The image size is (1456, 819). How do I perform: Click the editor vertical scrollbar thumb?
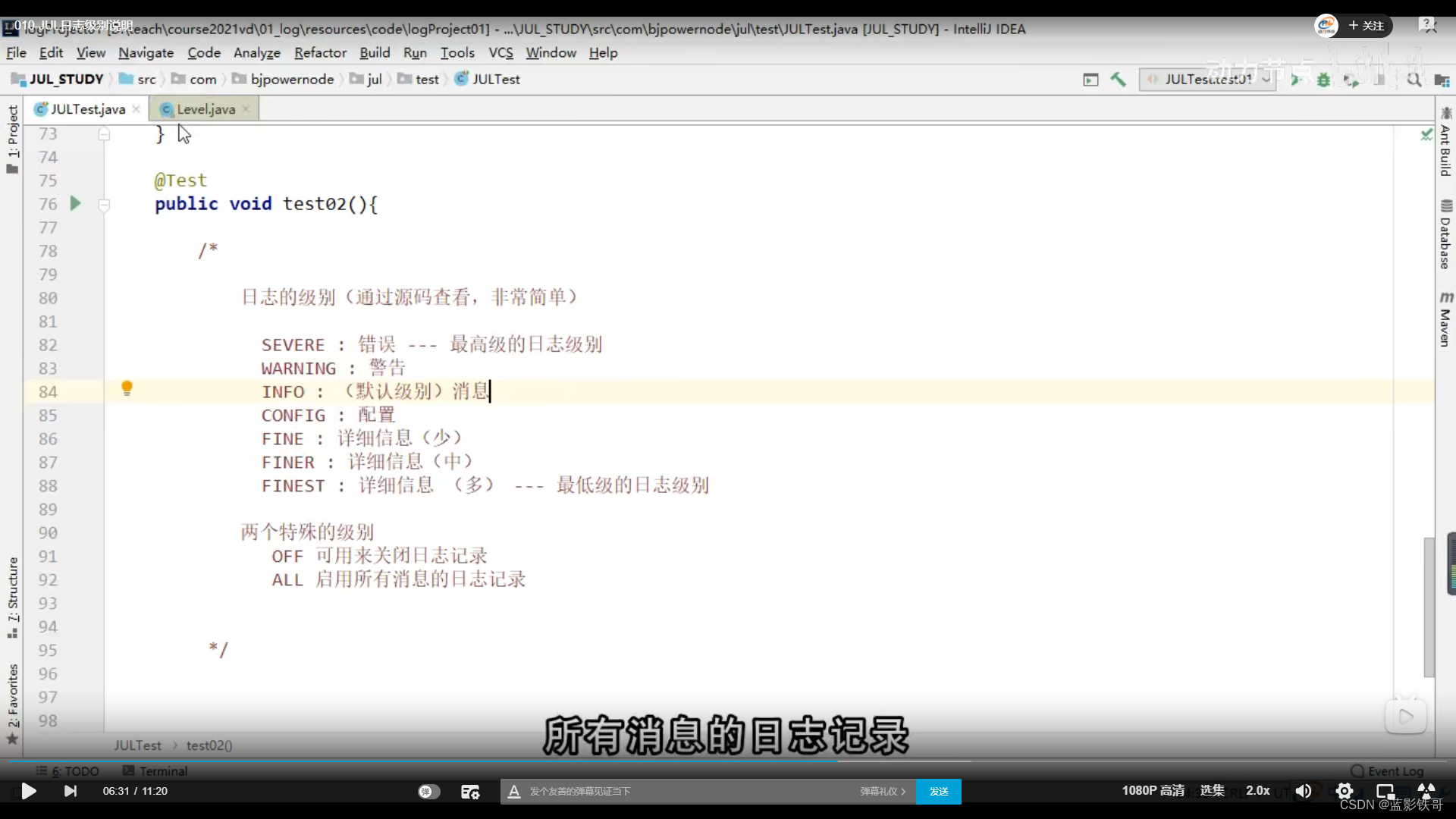pos(1429,607)
